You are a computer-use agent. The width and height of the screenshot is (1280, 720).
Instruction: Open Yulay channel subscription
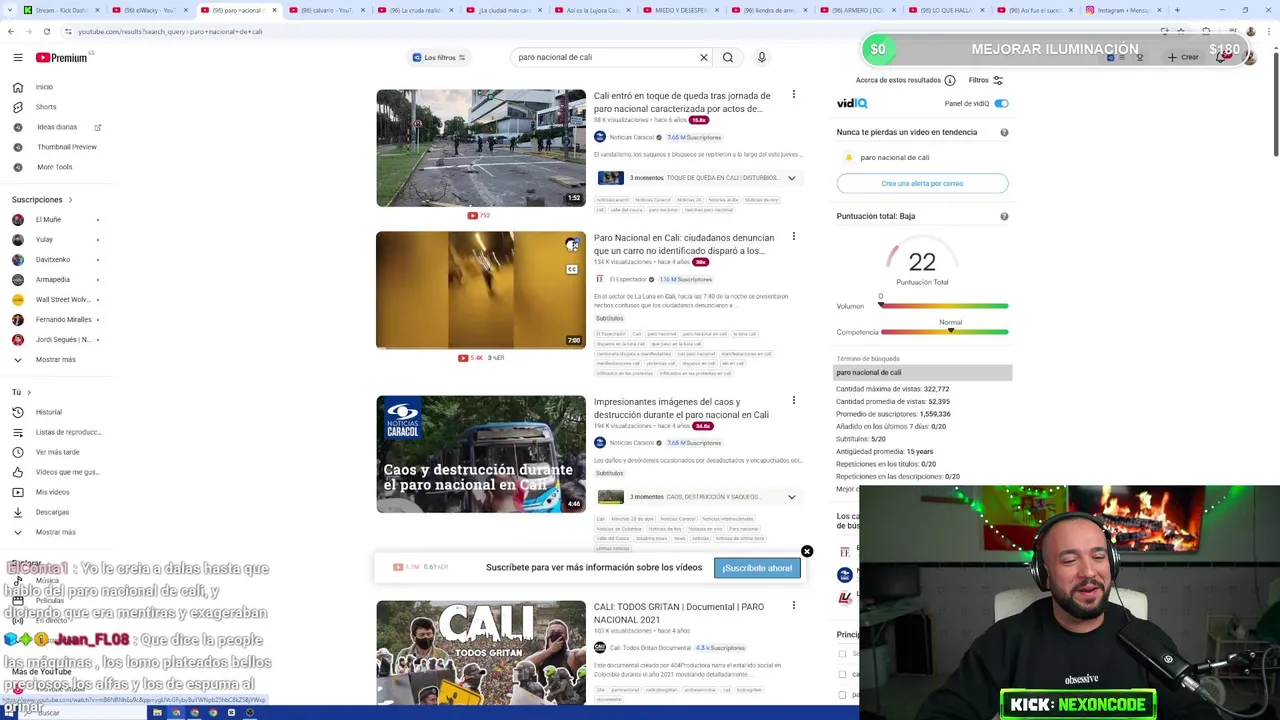(x=44, y=239)
